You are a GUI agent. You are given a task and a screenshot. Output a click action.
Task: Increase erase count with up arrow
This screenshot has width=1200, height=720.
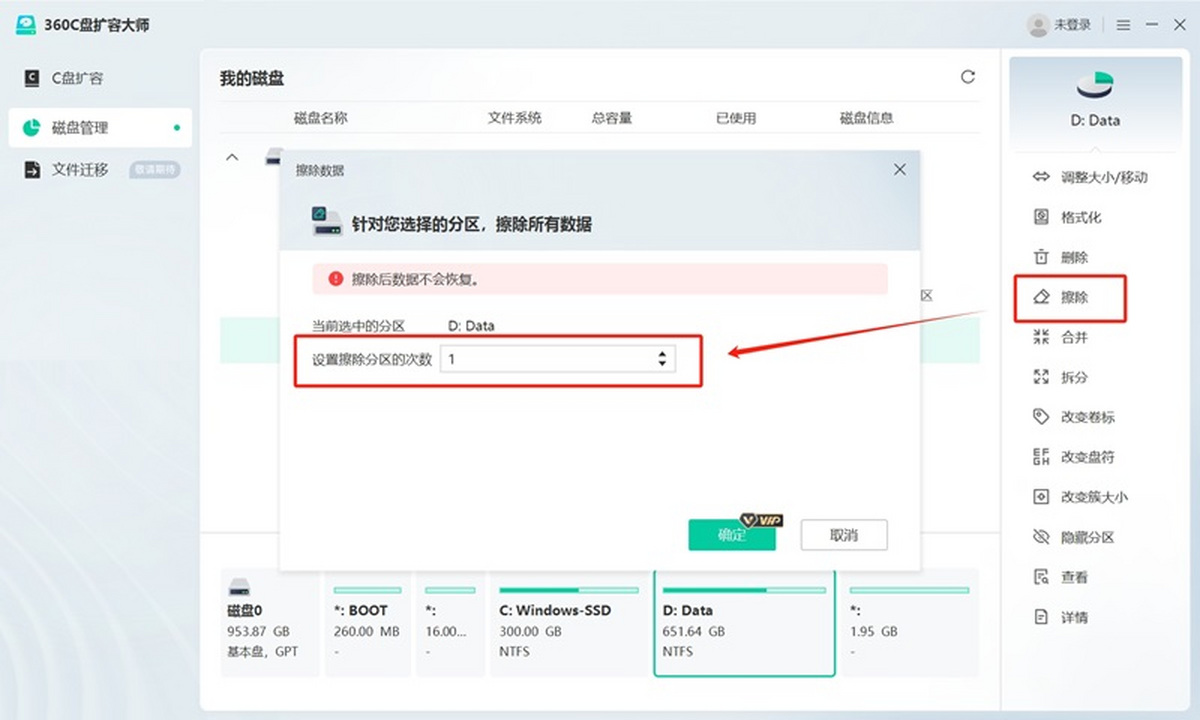(x=662, y=354)
